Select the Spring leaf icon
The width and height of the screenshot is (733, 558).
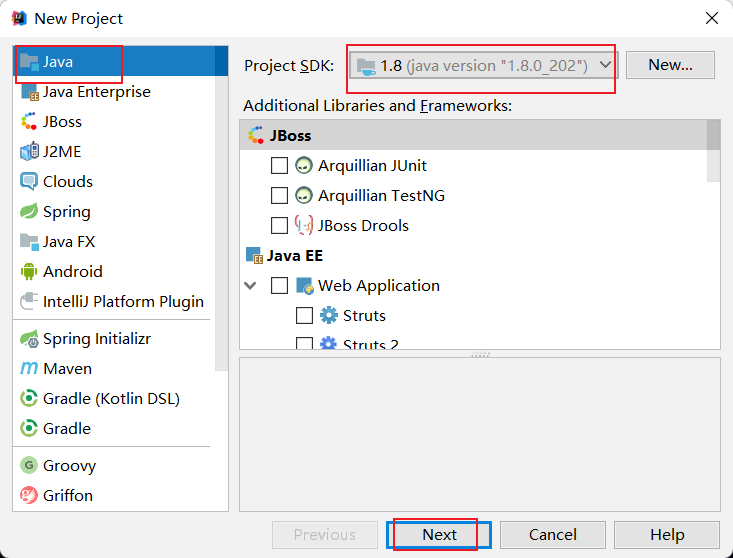click(x=29, y=211)
